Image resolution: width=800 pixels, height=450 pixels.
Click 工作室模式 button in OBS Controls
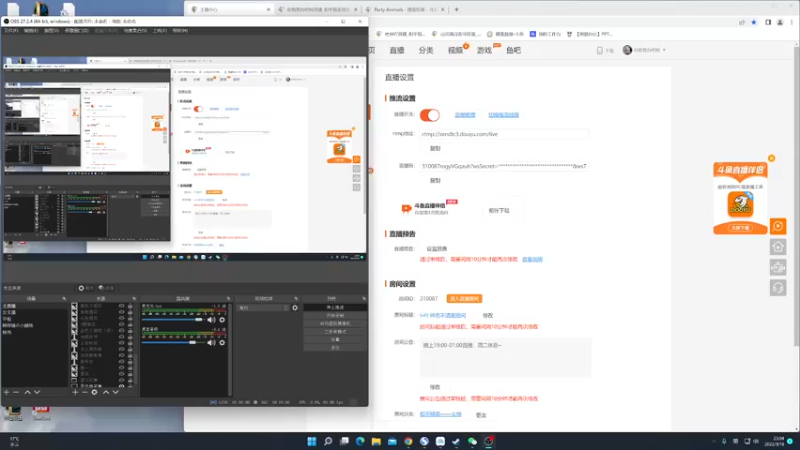335,332
